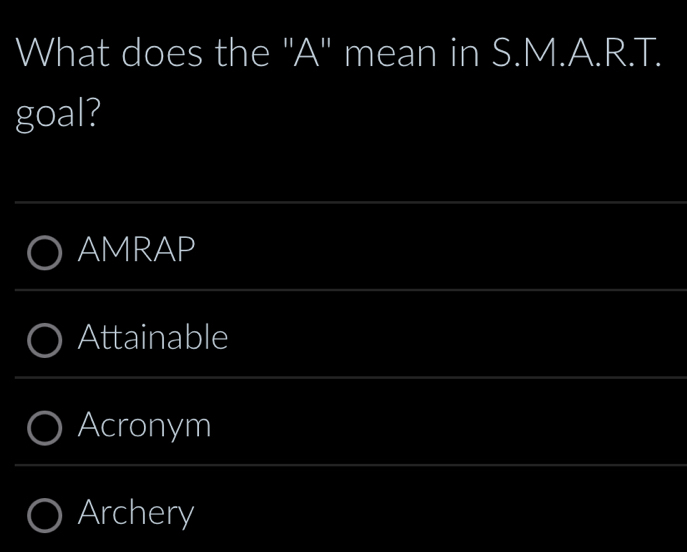
Task: Choose the Attainable radio button
Action: 44,341
